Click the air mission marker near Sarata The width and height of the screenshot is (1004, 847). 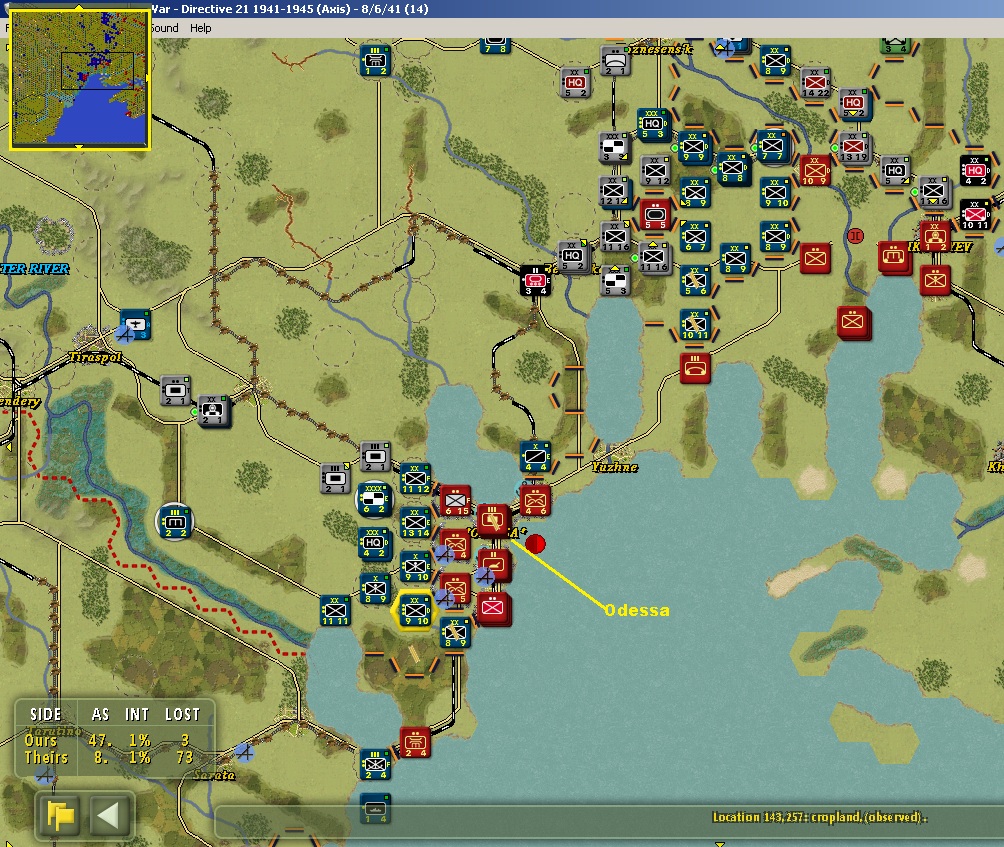pyautogui.click(x=244, y=752)
